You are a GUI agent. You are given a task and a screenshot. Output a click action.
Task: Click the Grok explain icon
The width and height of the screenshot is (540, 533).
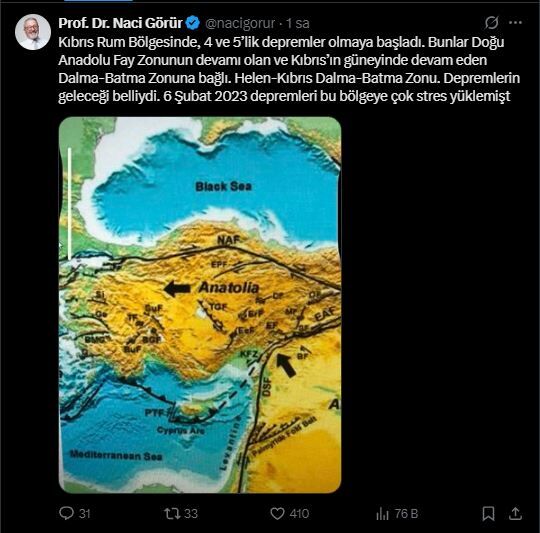coord(491,23)
